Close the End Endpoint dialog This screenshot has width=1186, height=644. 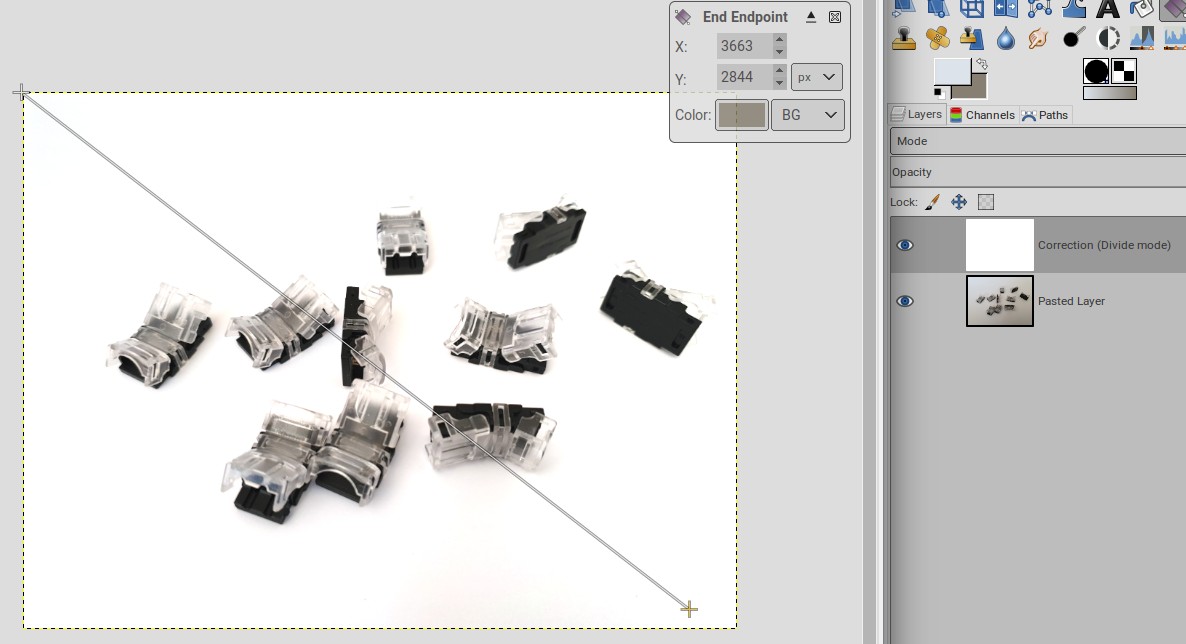click(x=835, y=17)
